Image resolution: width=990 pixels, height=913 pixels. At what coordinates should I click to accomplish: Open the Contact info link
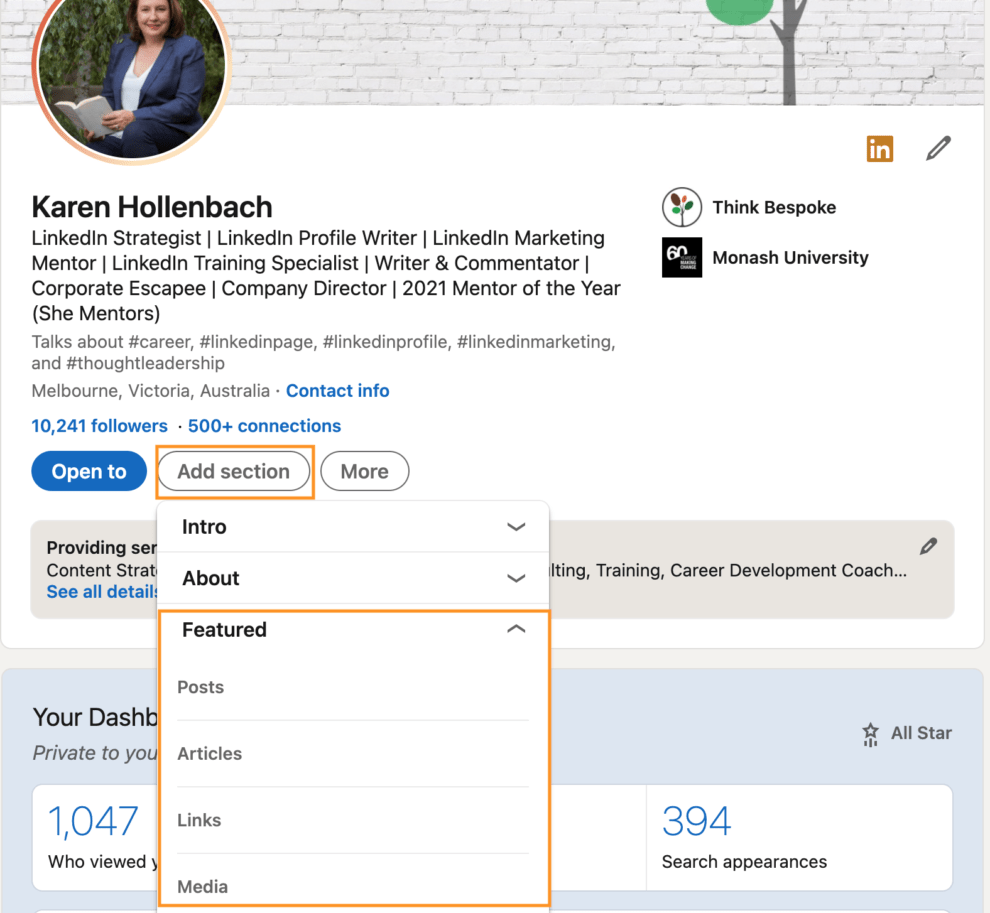[337, 390]
